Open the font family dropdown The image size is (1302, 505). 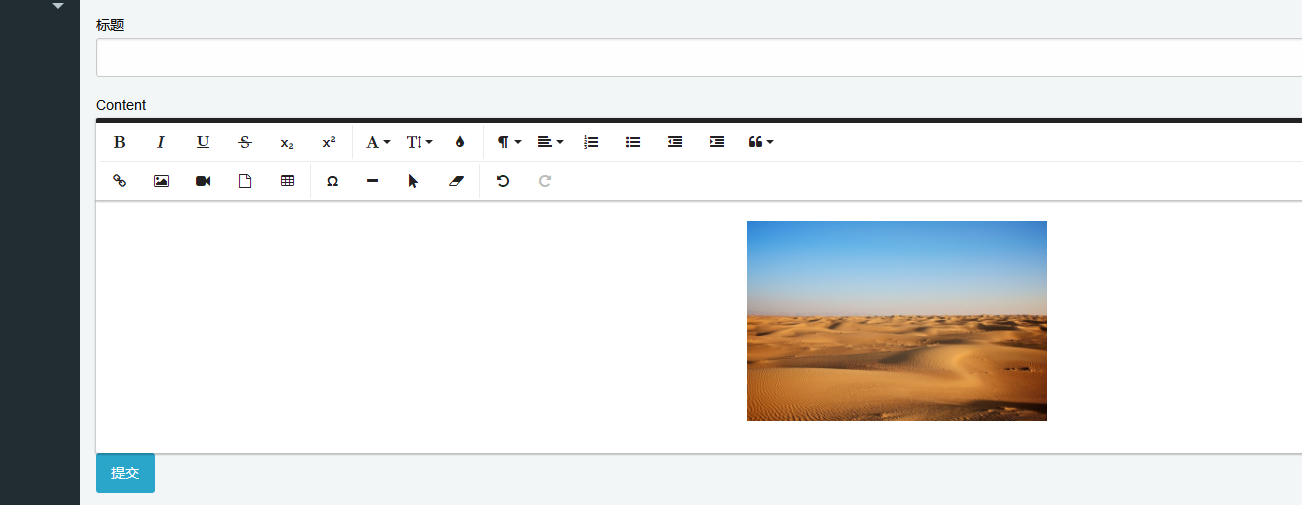click(377, 142)
